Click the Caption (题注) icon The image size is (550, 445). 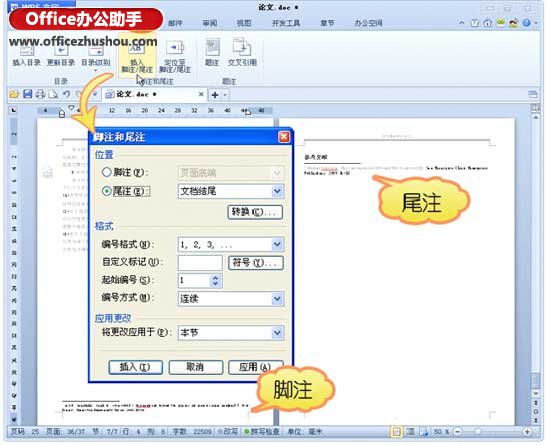point(212,53)
